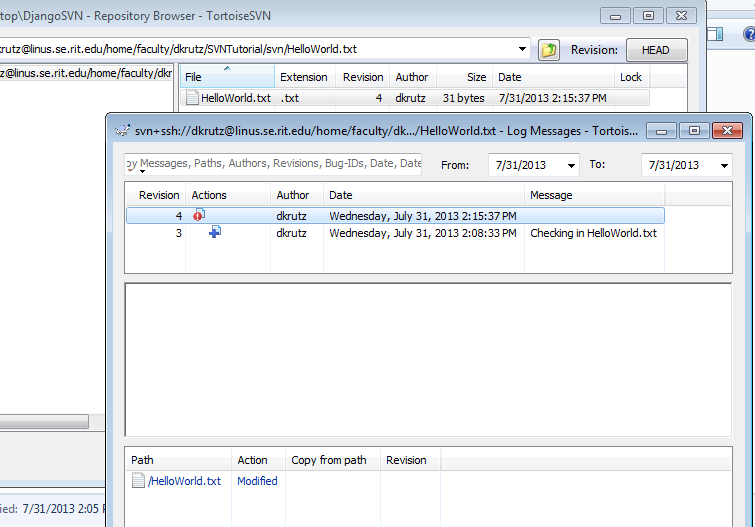Select revision 4 modified action icon
The image size is (755, 527).
pyautogui.click(x=199, y=215)
